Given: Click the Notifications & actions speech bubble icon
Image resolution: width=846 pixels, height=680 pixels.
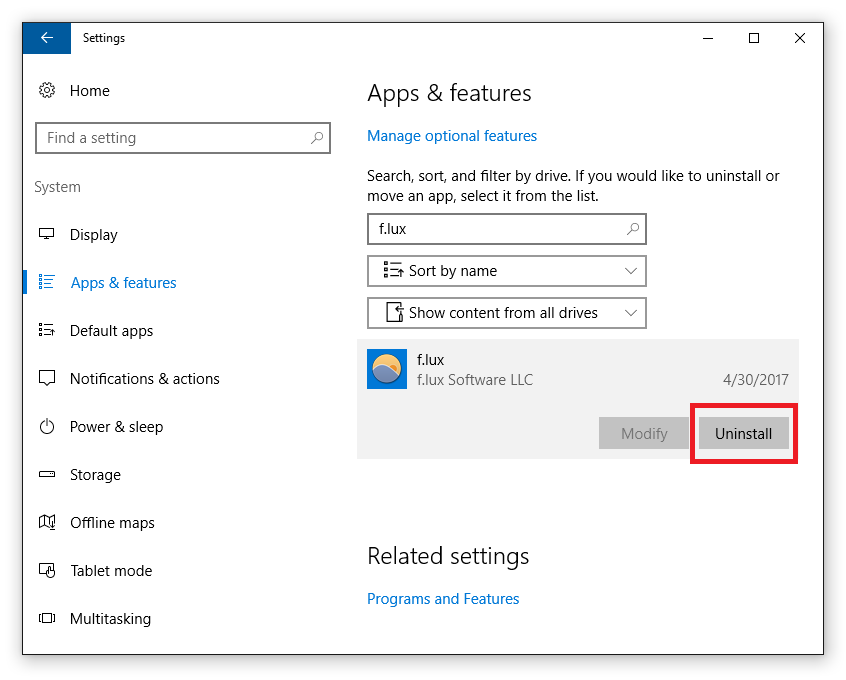Looking at the screenshot, I should [x=47, y=378].
